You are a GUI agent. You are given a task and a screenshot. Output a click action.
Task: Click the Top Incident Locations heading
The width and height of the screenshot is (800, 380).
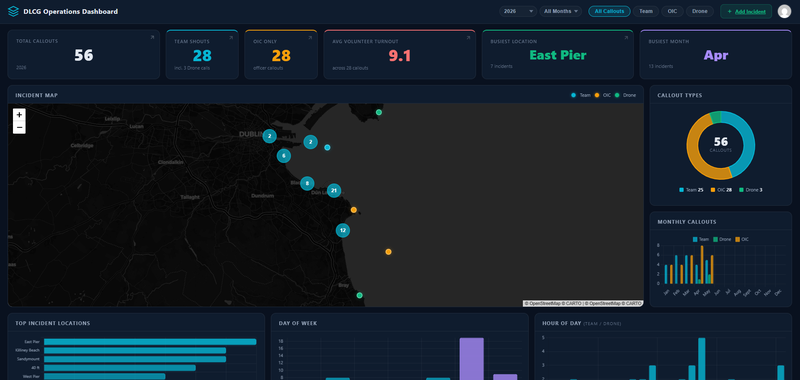tap(53, 323)
